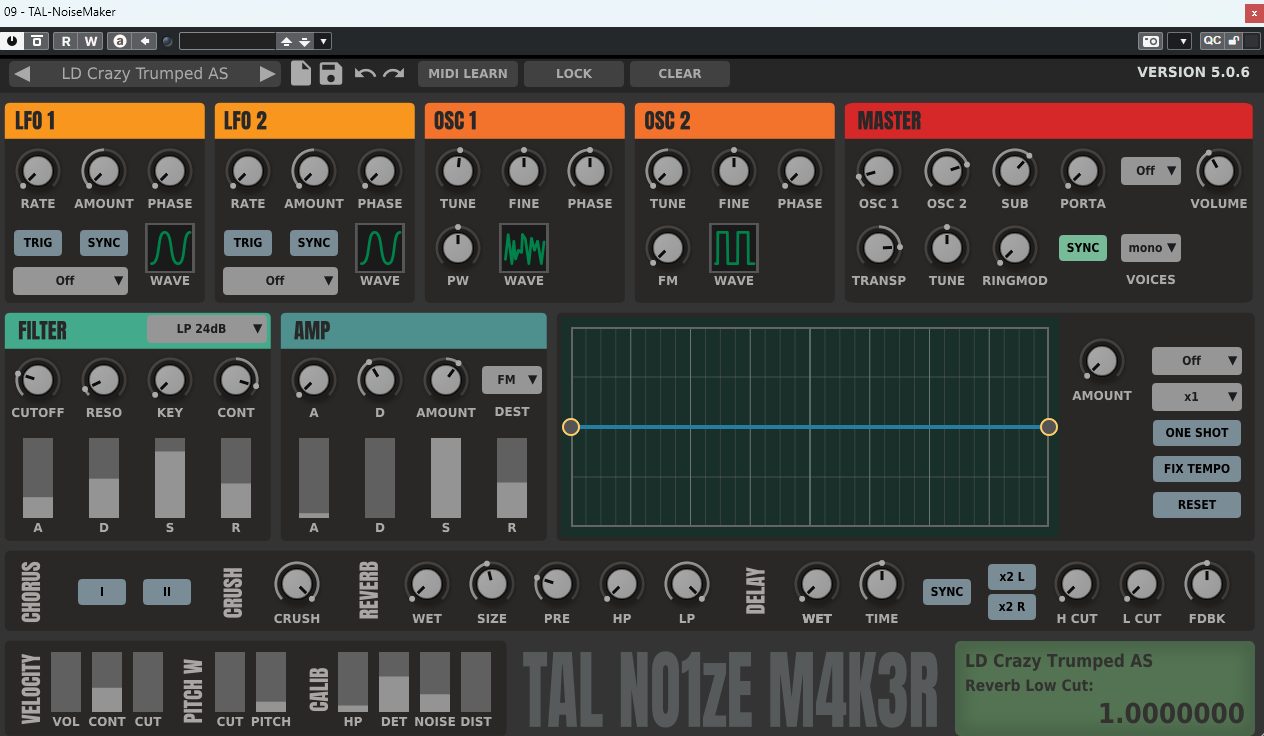The width and height of the screenshot is (1264, 736).
Task: Open the FM destination dropdown in AMP
Action: coord(511,379)
